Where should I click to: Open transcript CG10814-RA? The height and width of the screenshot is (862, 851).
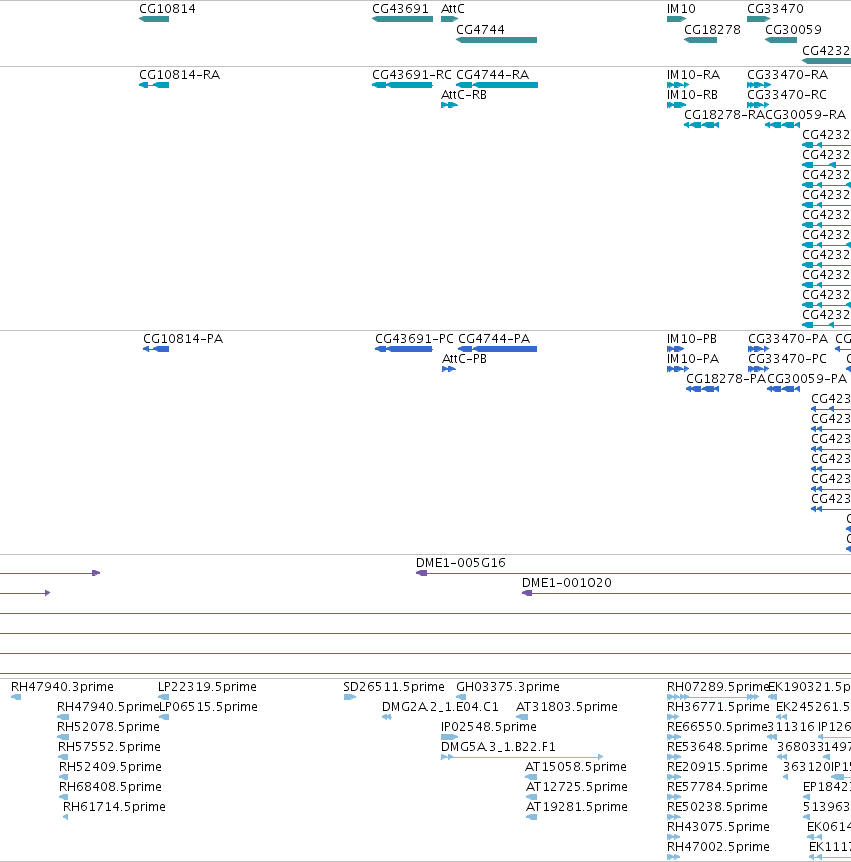click(154, 85)
